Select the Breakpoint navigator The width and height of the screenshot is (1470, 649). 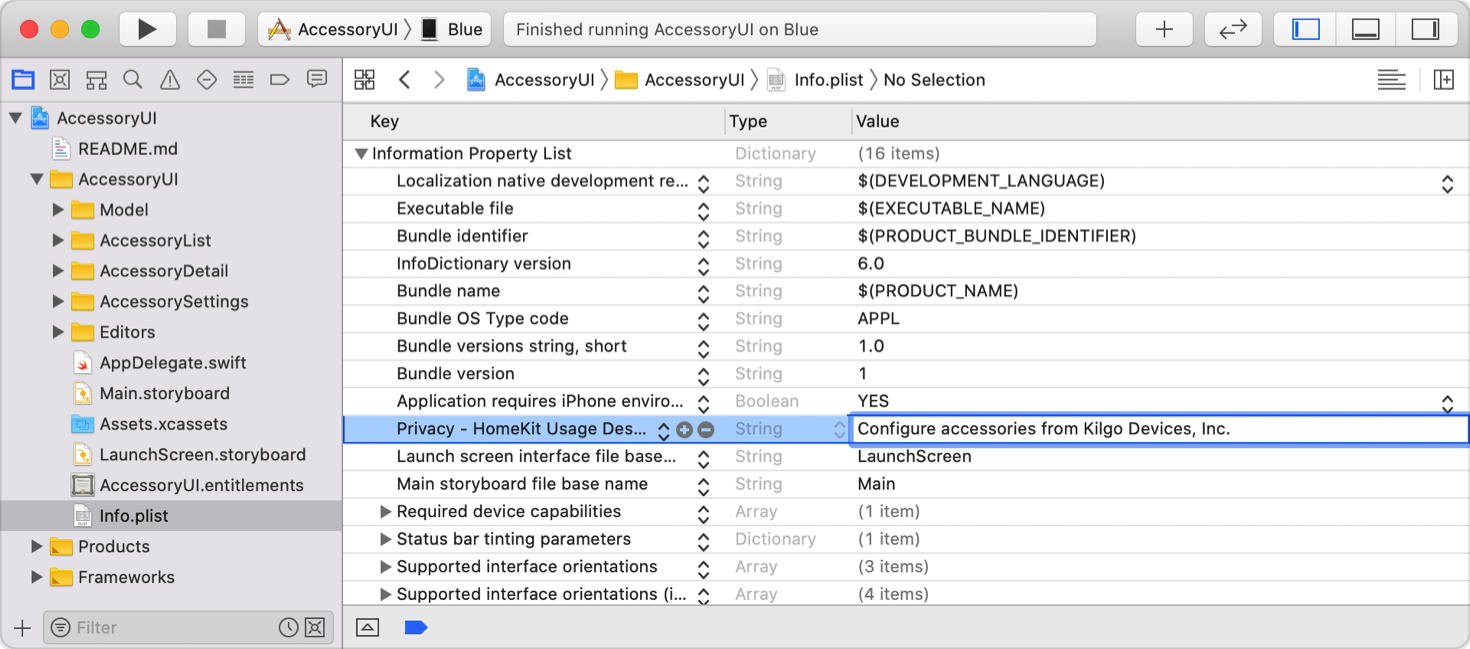(279, 79)
